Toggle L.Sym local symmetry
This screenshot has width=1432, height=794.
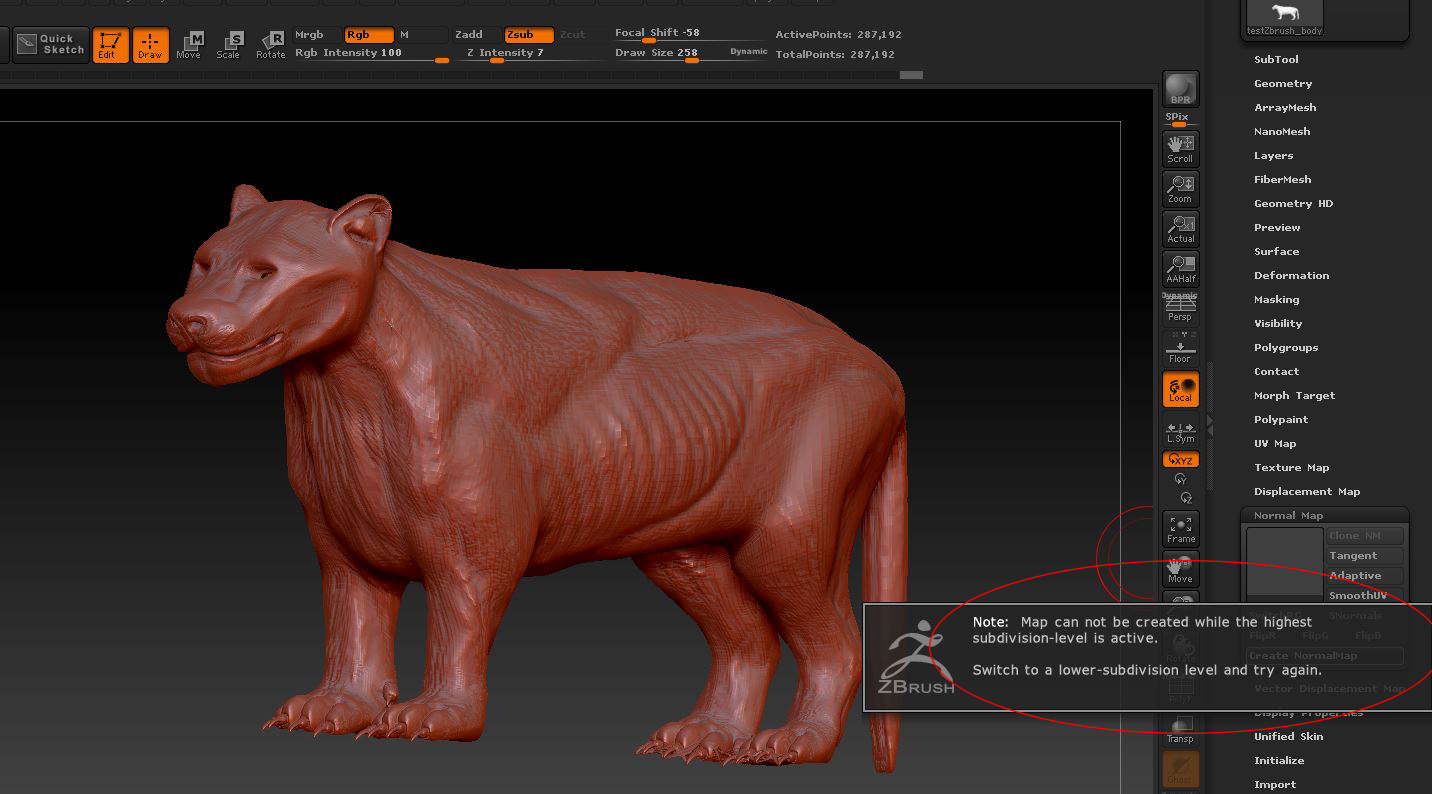tap(1181, 432)
